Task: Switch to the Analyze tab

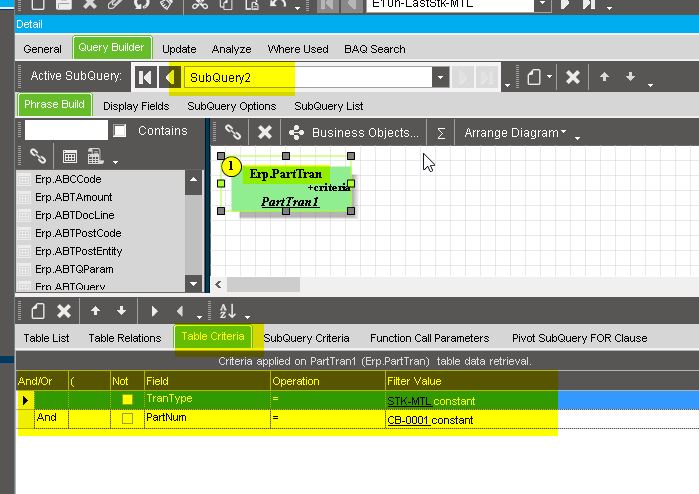Action: pyautogui.click(x=231, y=49)
